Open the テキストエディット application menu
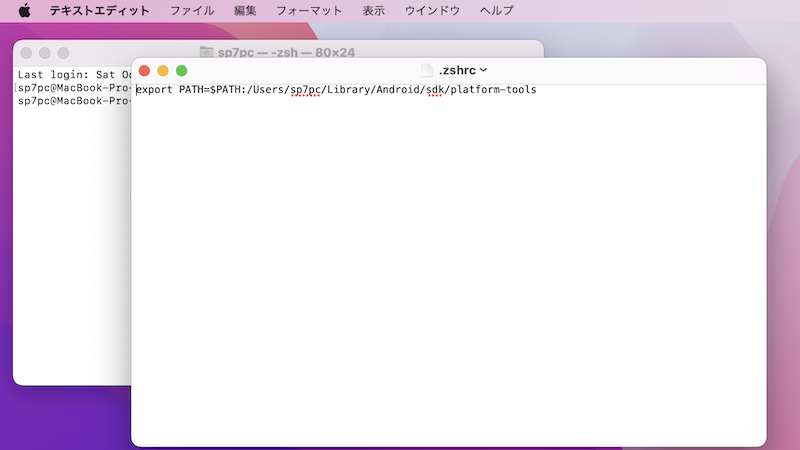 point(100,11)
